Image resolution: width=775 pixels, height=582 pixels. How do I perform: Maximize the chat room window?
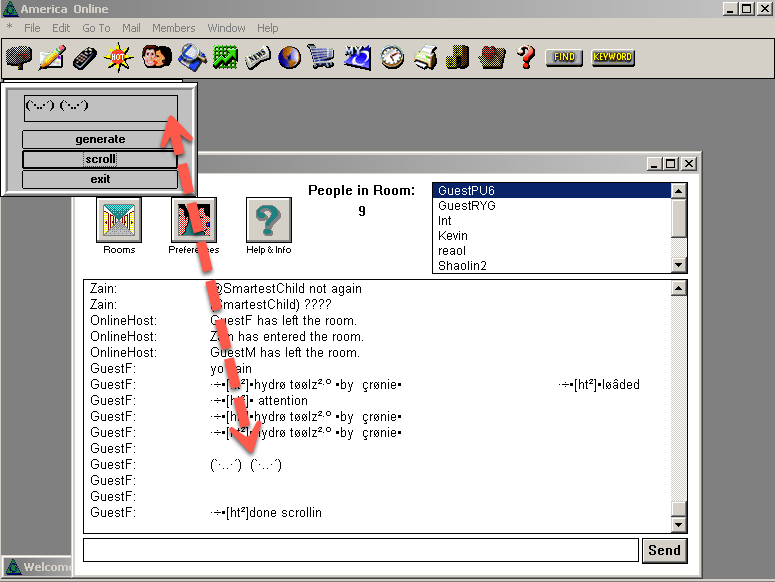click(671, 164)
